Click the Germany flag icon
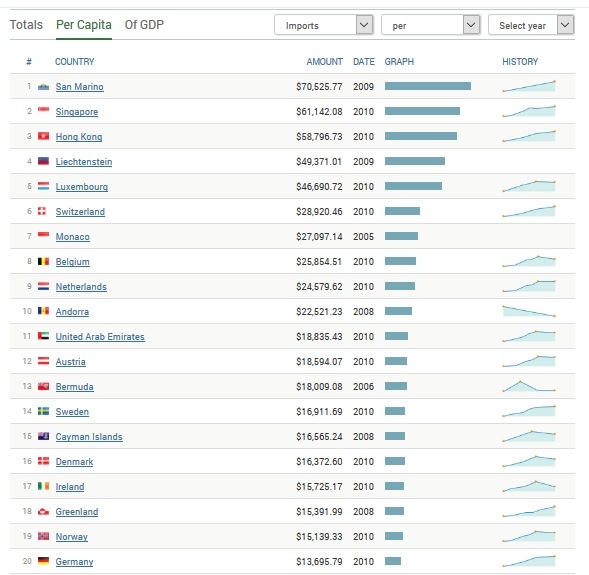589x575 pixels. 44,561
